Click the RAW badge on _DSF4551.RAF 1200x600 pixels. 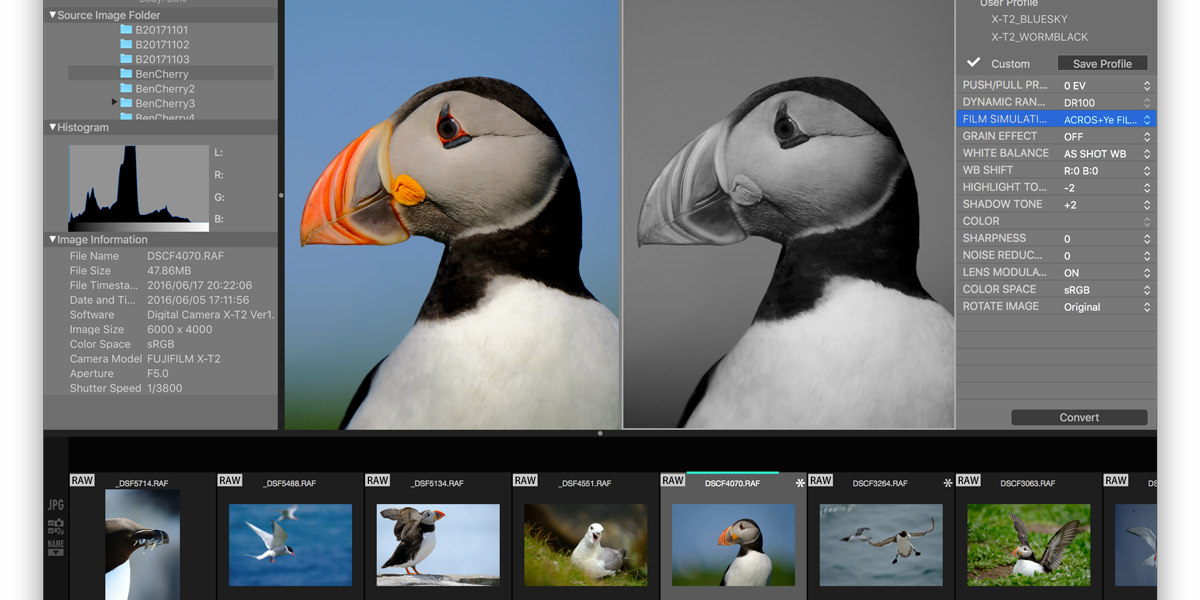pos(525,480)
